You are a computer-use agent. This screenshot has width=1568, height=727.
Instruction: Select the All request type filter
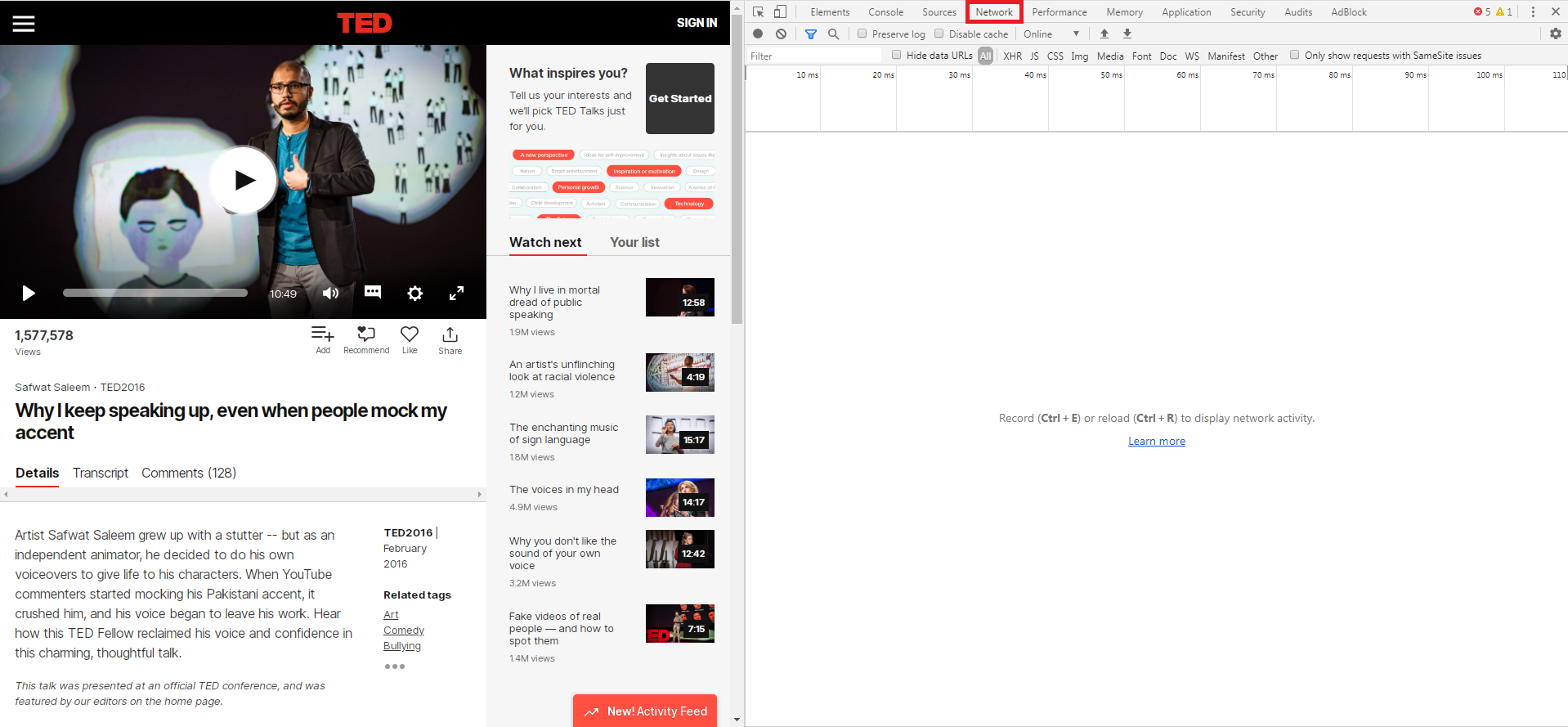coord(985,56)
